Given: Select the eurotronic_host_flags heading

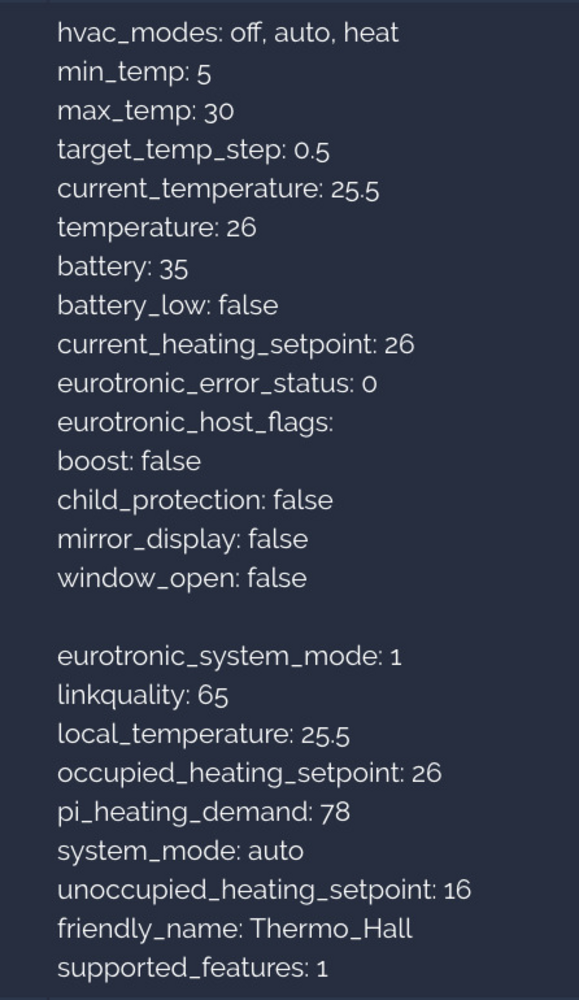Looking at the screenshot, I should (195, 422).
